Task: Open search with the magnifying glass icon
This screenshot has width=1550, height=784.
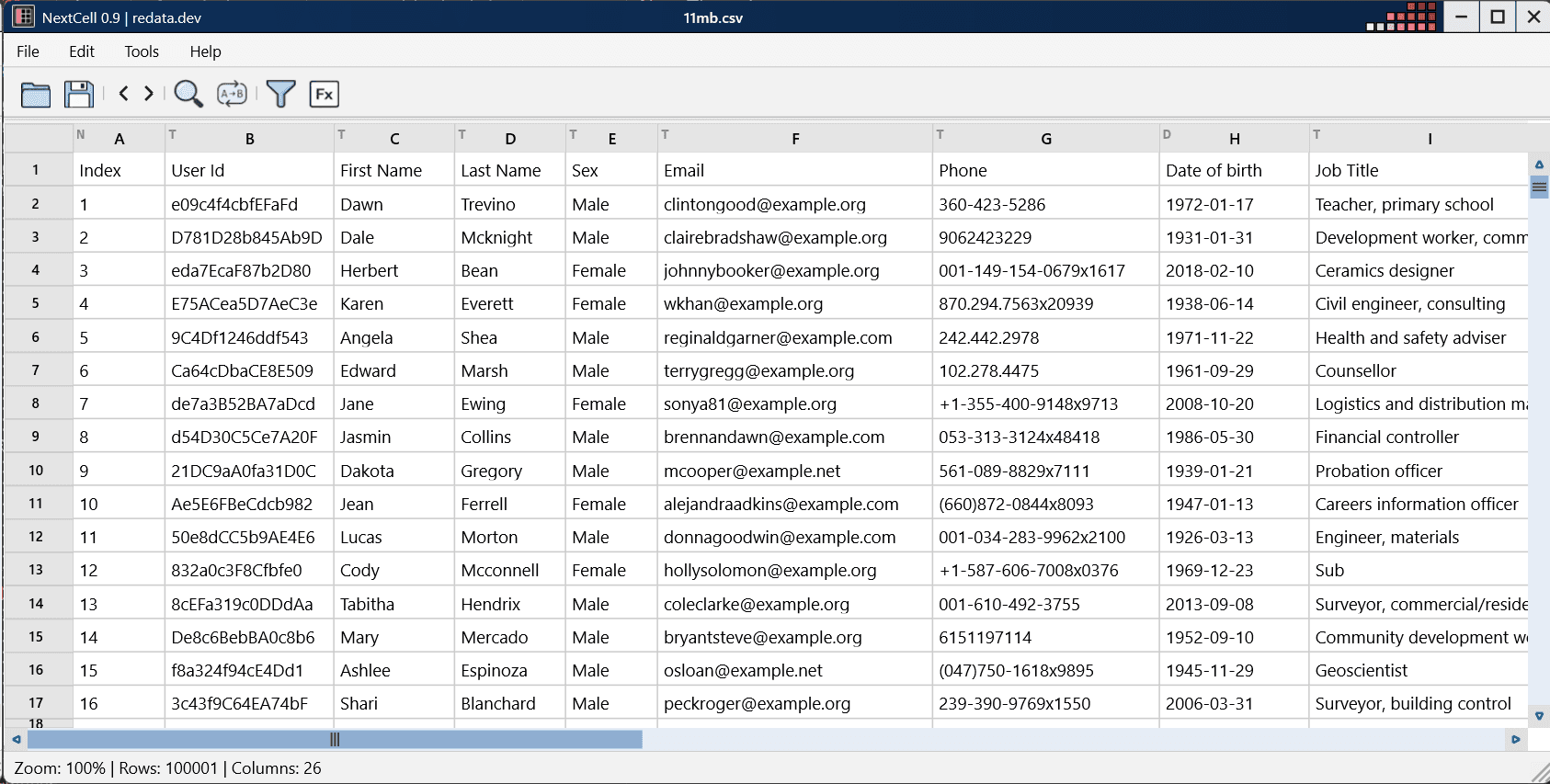Action: [188, 94]
